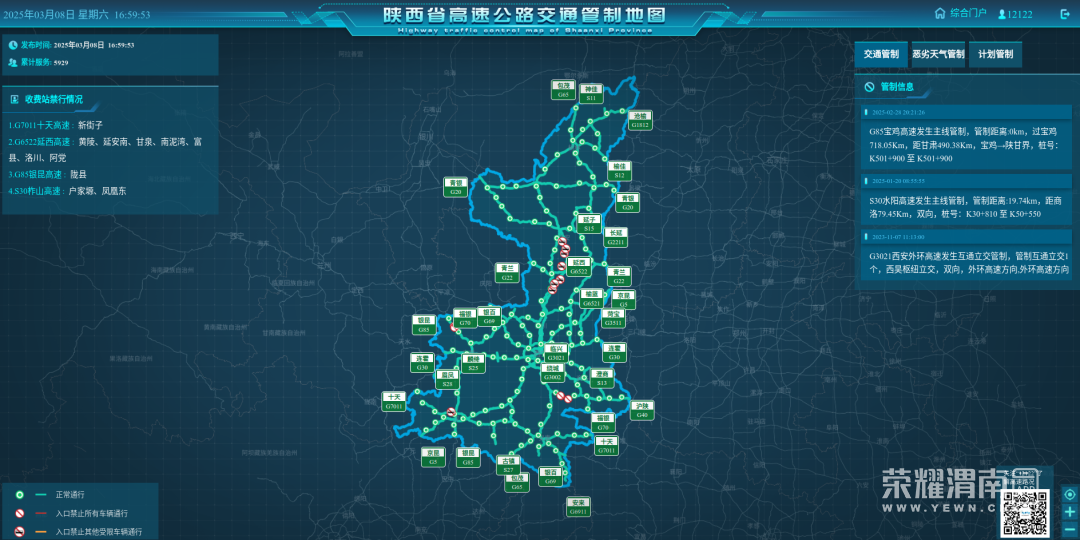The image size is (1080, 540).
Task: Click the 陇县 toll station name
Action: [x=79, y=175]
